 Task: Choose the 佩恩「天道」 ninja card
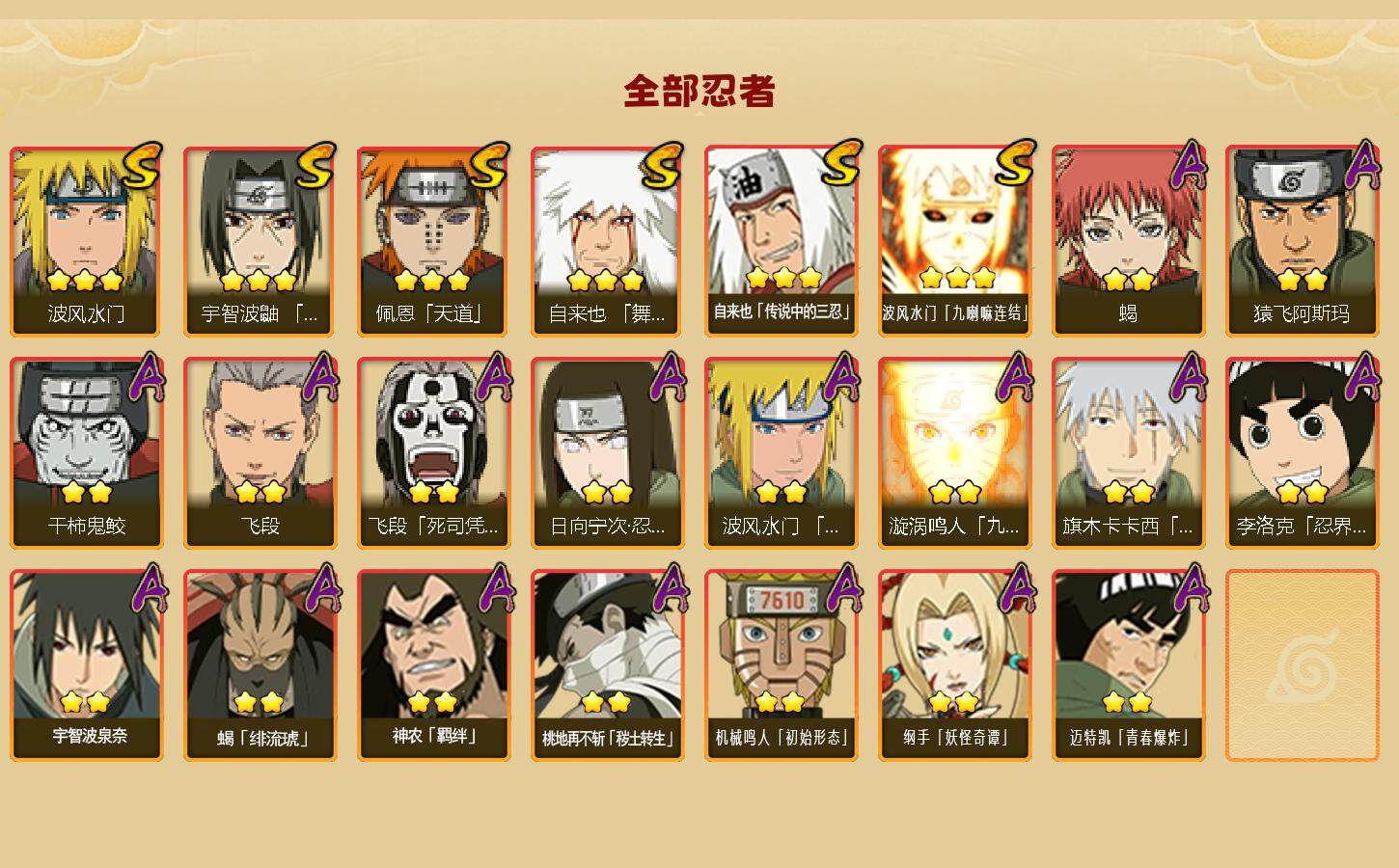(x=434, y=241)
